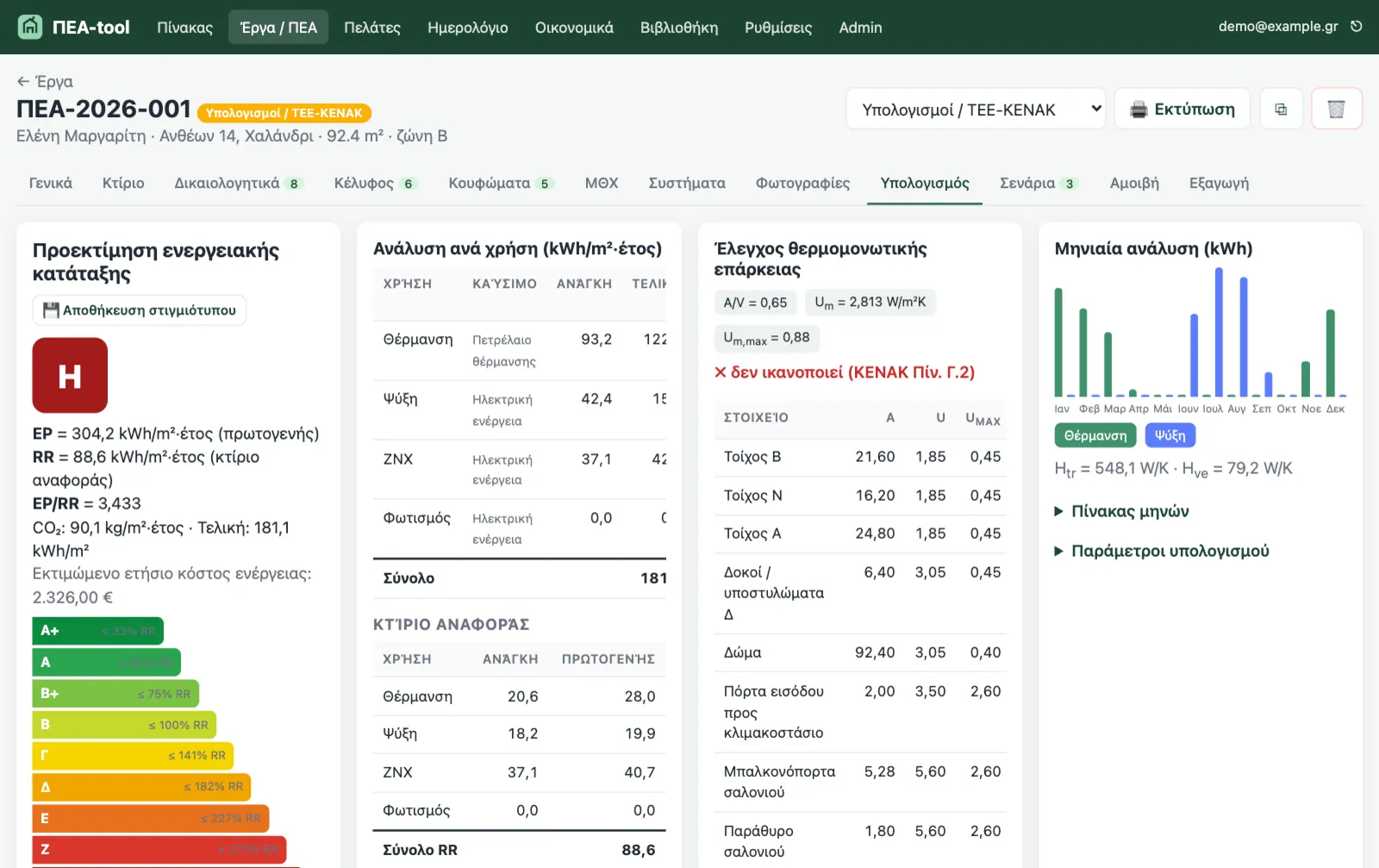Image resolution: width=1379 pixels, height=868 pixels.
Task: Open the Πίνακας menu item
Action: [x=184, y=28]
